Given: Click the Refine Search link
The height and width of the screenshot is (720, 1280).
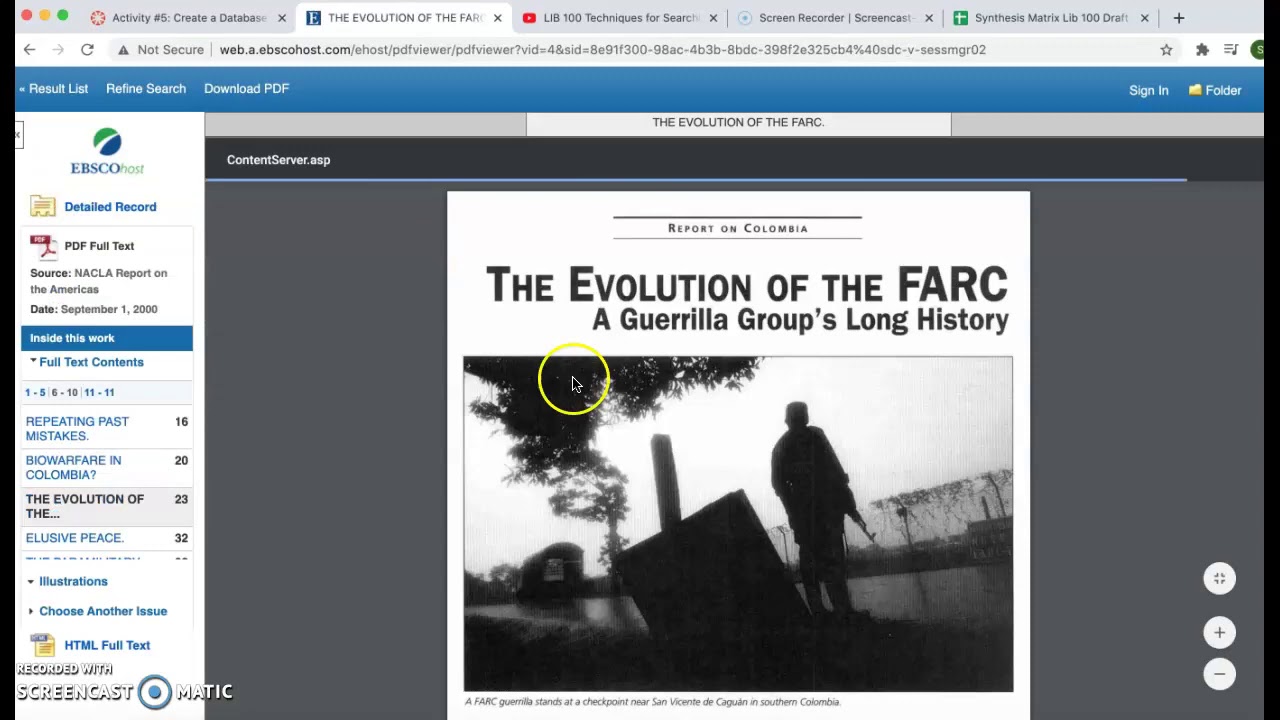Looking at the screenshot, I should tap(146, 89).
